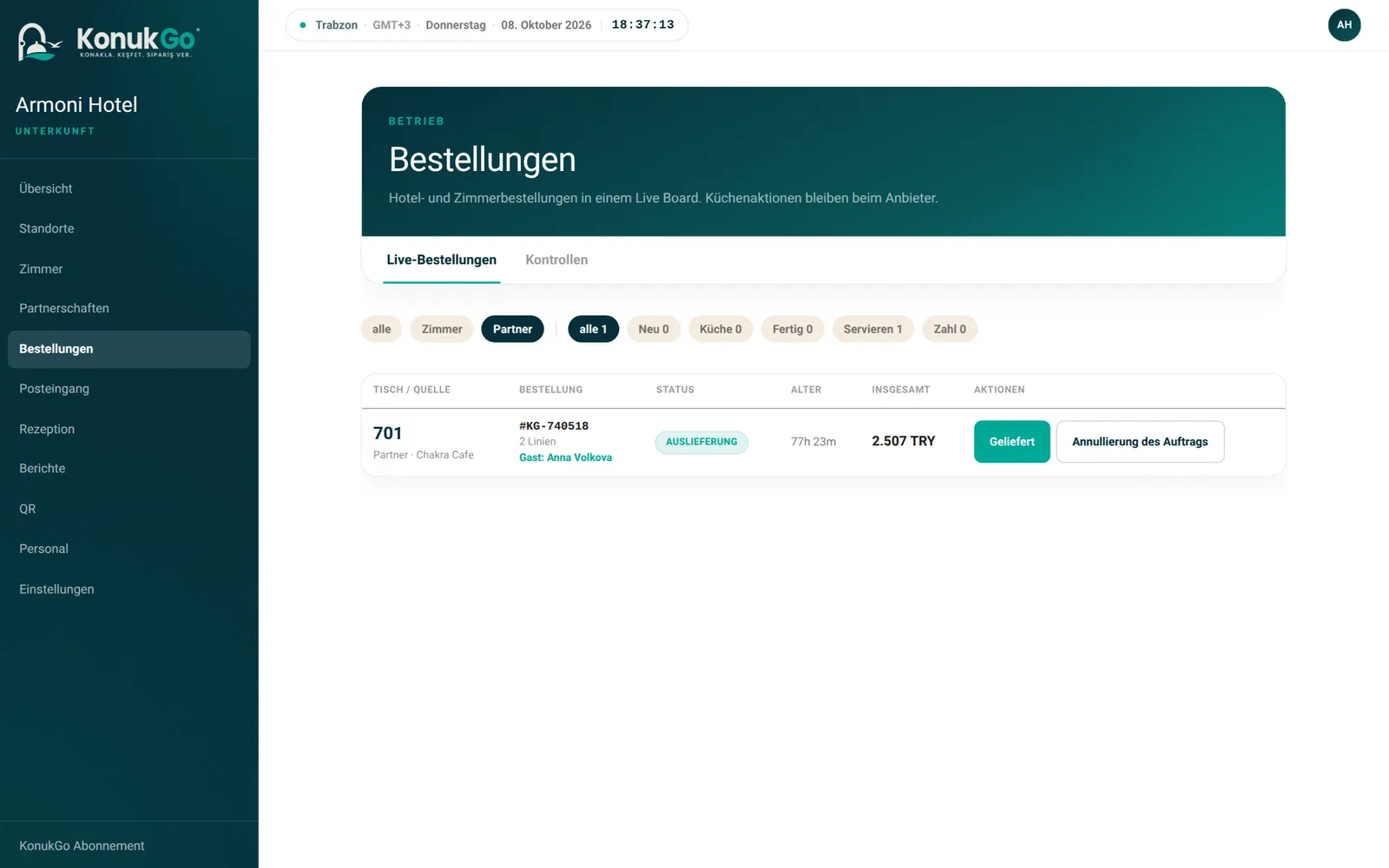This screenshot has height=868, width=1389.
Task: Click 'Partner · Chakra Cafe' source text
Action: pyautogui.click(x=424, y=455)
